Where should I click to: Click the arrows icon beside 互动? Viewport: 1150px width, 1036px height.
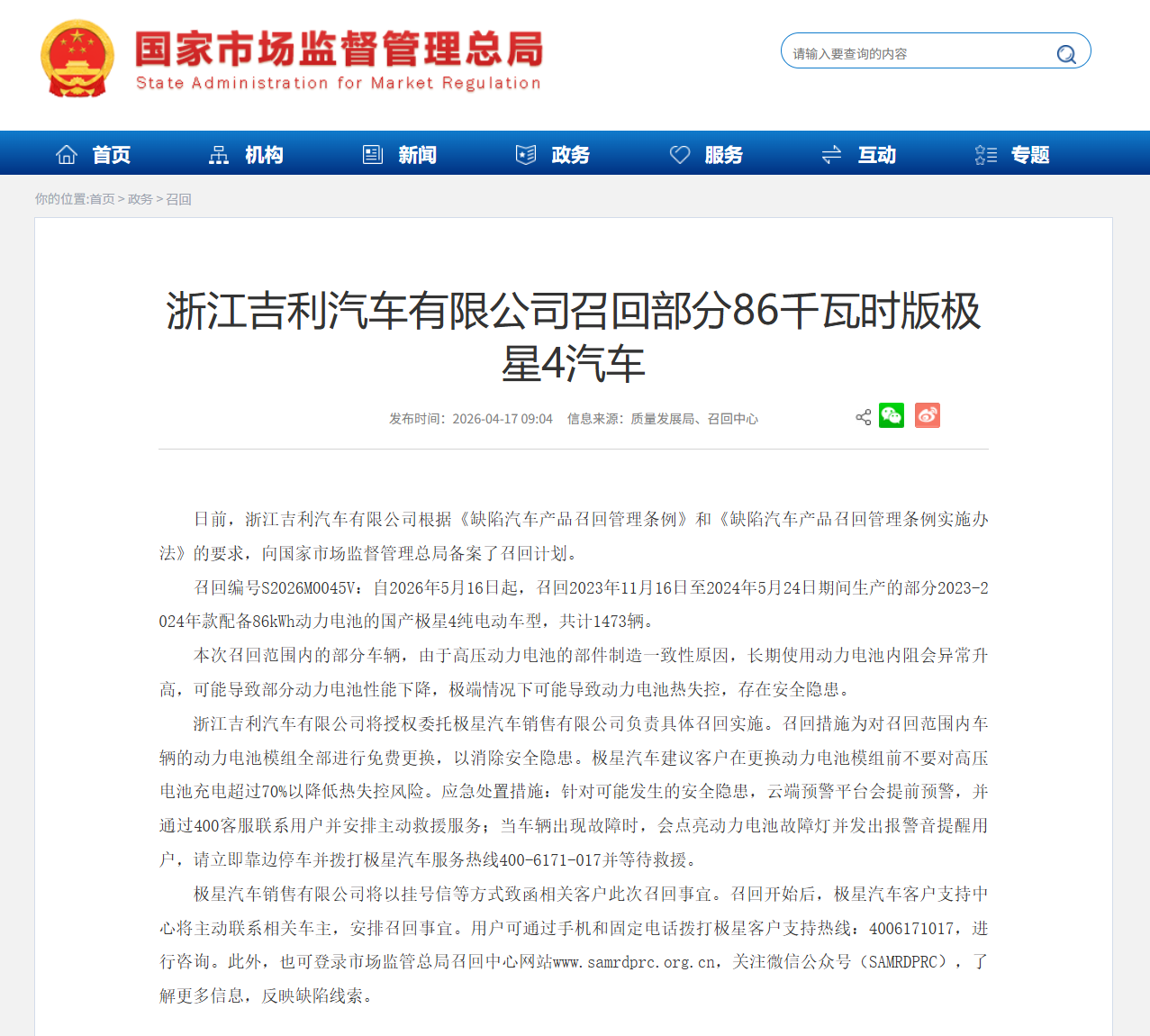(x=832, y=155)
